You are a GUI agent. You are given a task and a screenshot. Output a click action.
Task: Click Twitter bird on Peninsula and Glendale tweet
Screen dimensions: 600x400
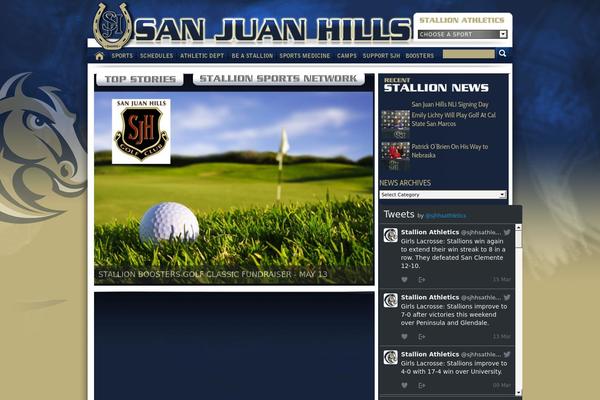coord(507,297)
